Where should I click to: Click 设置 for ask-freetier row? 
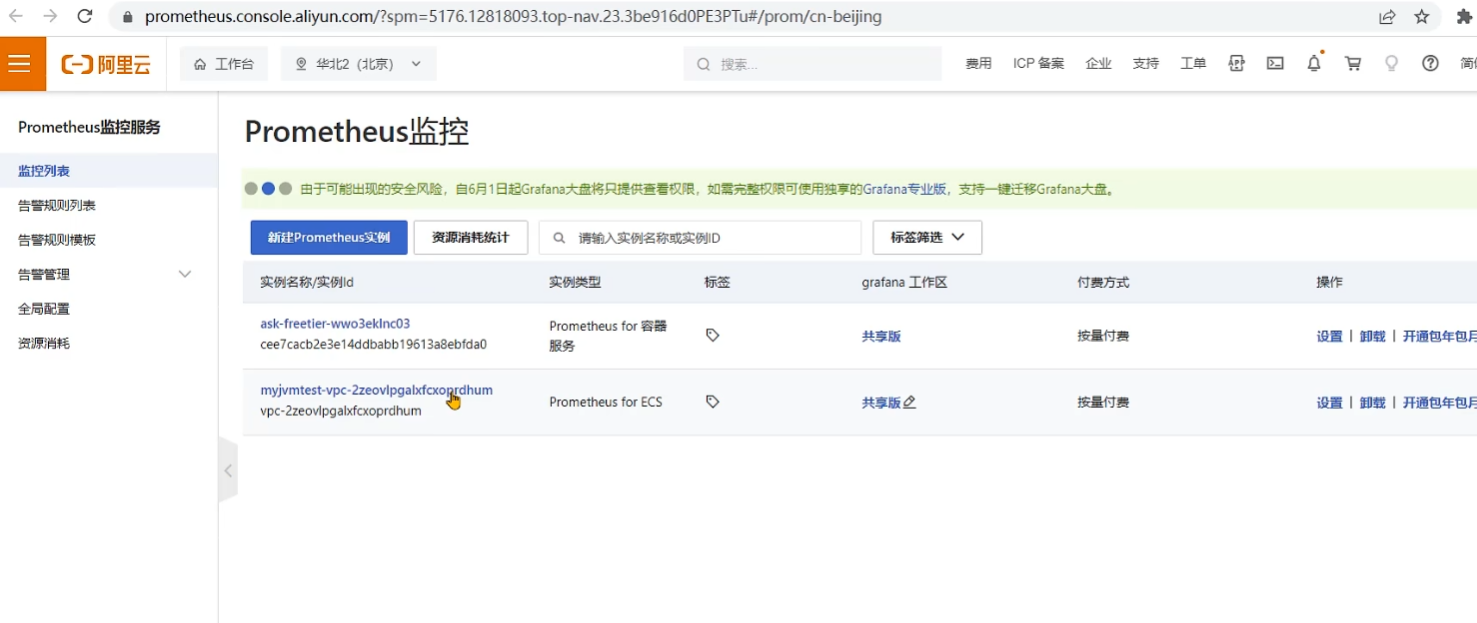pyautogui.click(x=1329, y=336)
